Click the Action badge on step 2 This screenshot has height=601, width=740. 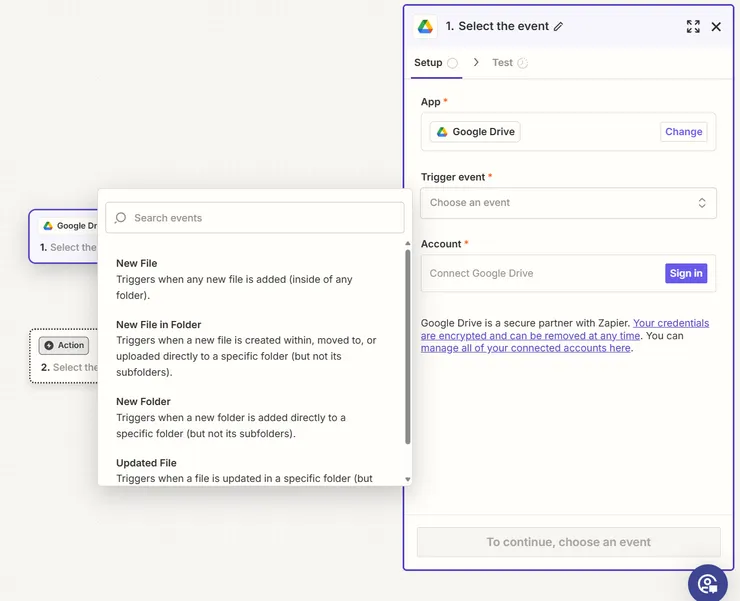[64, 345]
